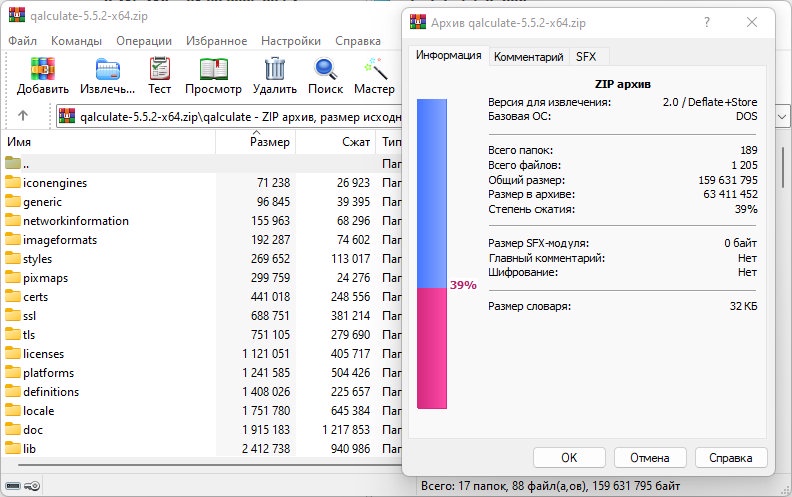Click the pink part of compression bar

[432, 348]
